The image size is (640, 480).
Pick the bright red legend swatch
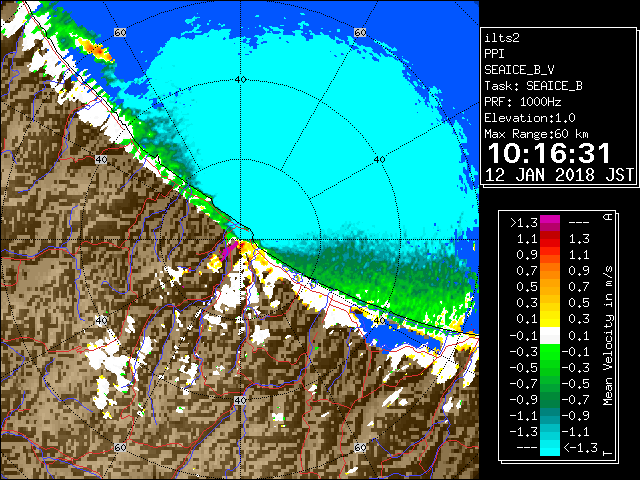550,243
